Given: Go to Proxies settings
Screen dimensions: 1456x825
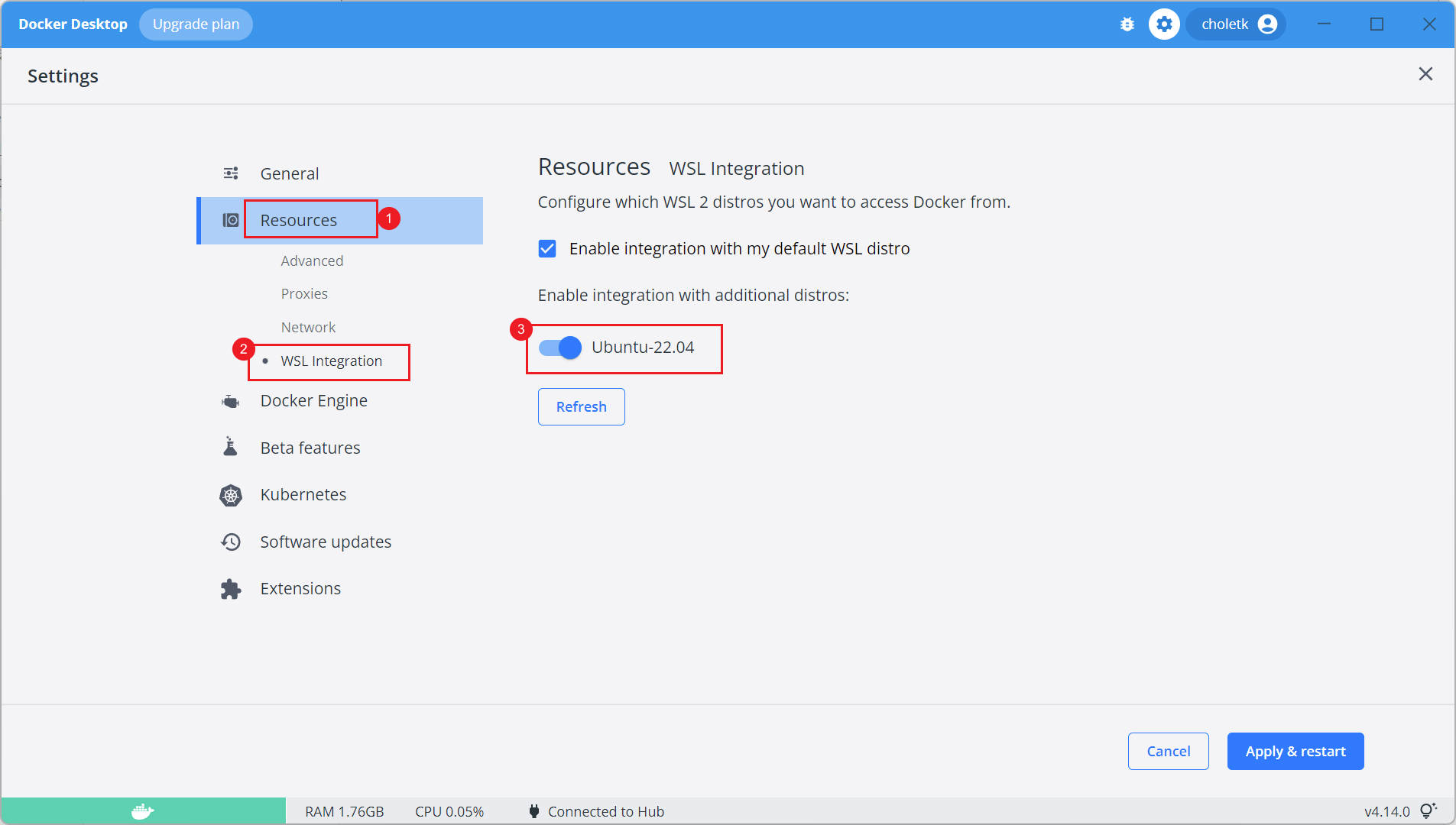Looking at the screenshot, I should coord(304,294).
